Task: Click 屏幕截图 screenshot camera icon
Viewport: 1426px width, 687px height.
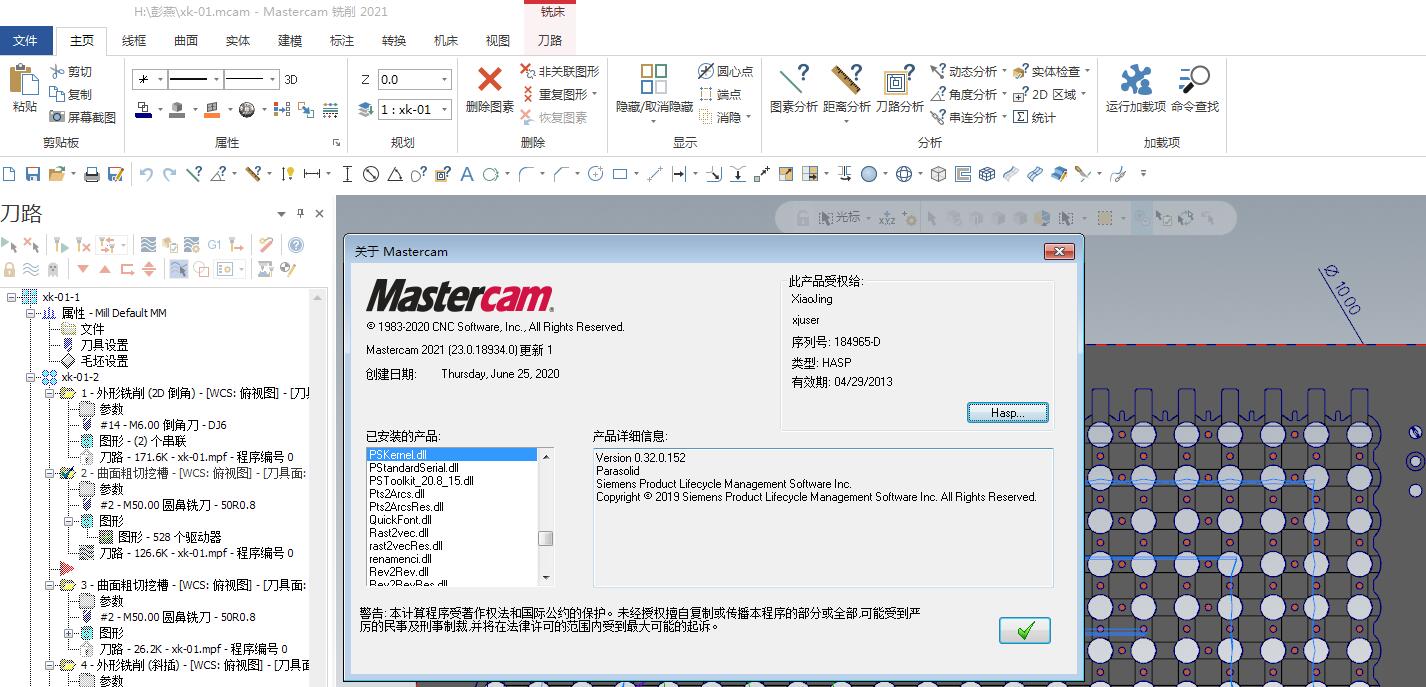Action: pyautogui.click(x=57, y=117)
